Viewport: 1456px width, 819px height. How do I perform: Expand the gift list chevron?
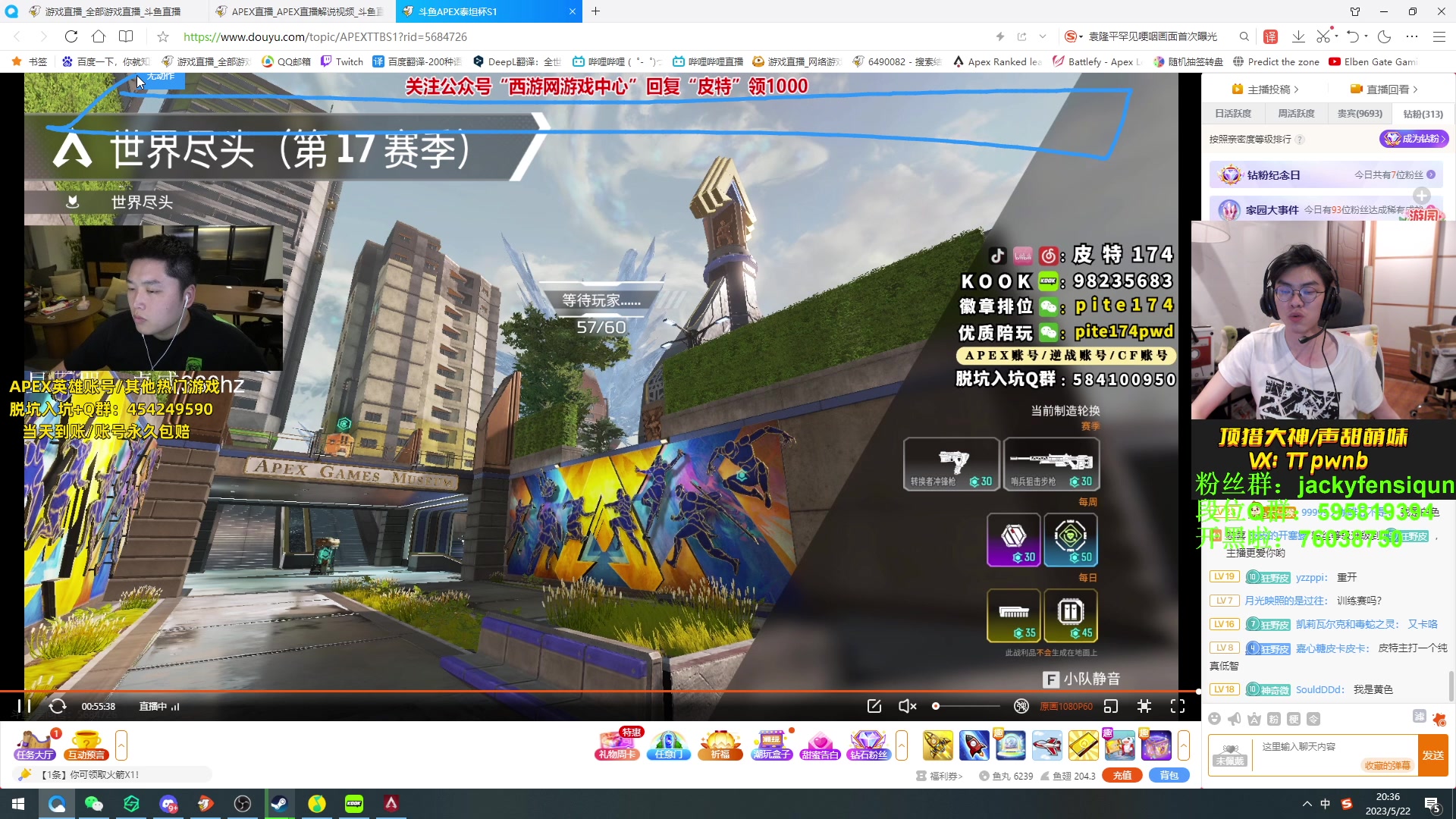(x=1184, y=745)
